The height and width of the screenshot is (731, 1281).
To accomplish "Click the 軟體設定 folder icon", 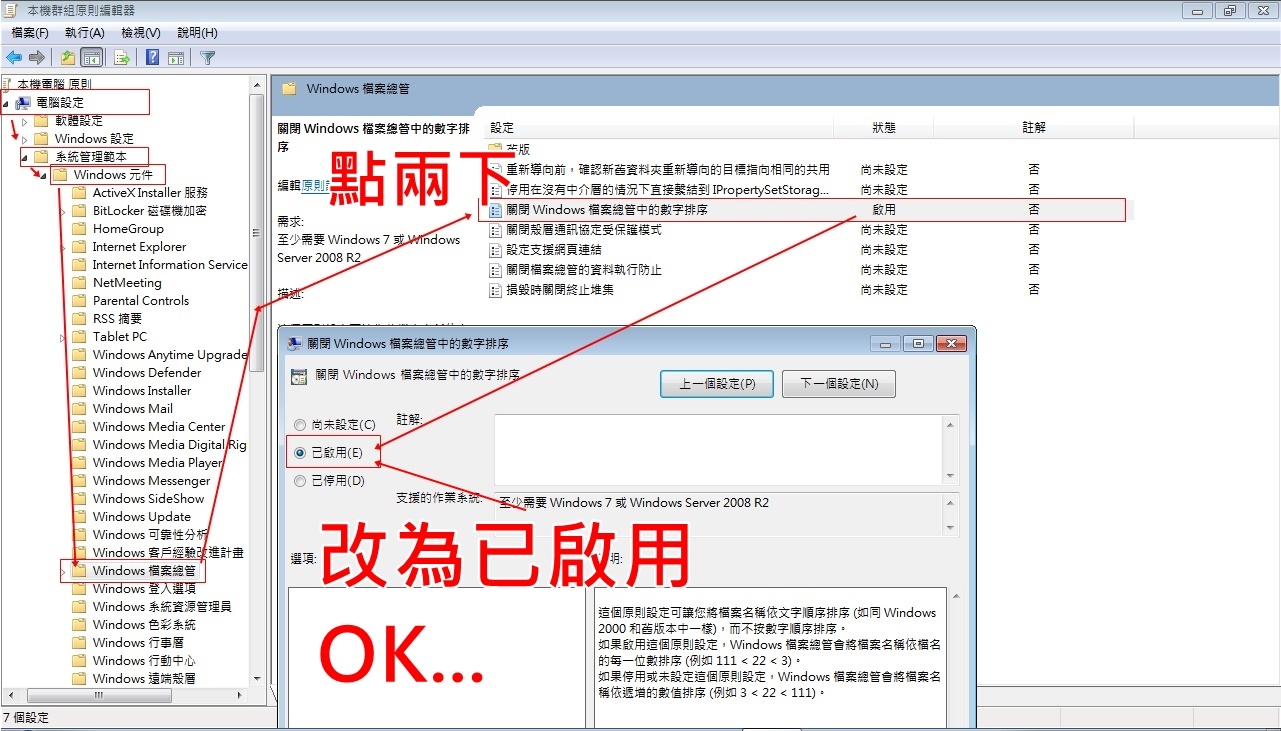I will click(x=41, y=120).
